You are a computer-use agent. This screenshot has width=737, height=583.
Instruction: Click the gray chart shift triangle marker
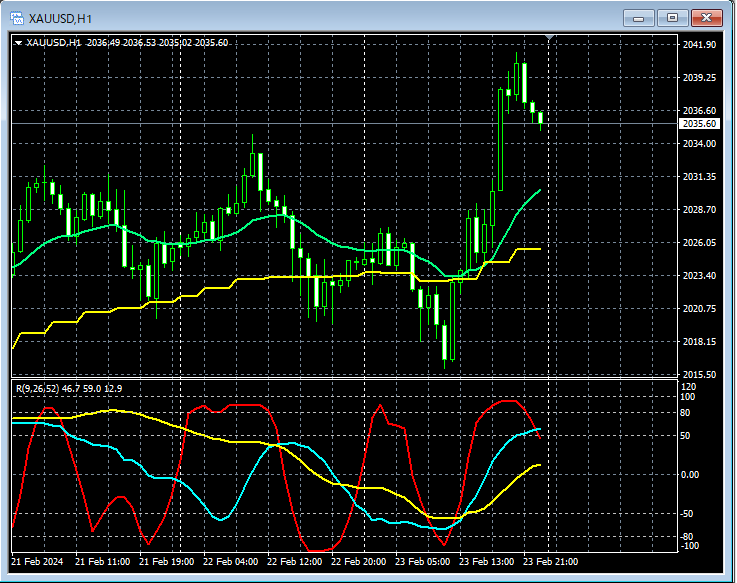tap(549, 38)
